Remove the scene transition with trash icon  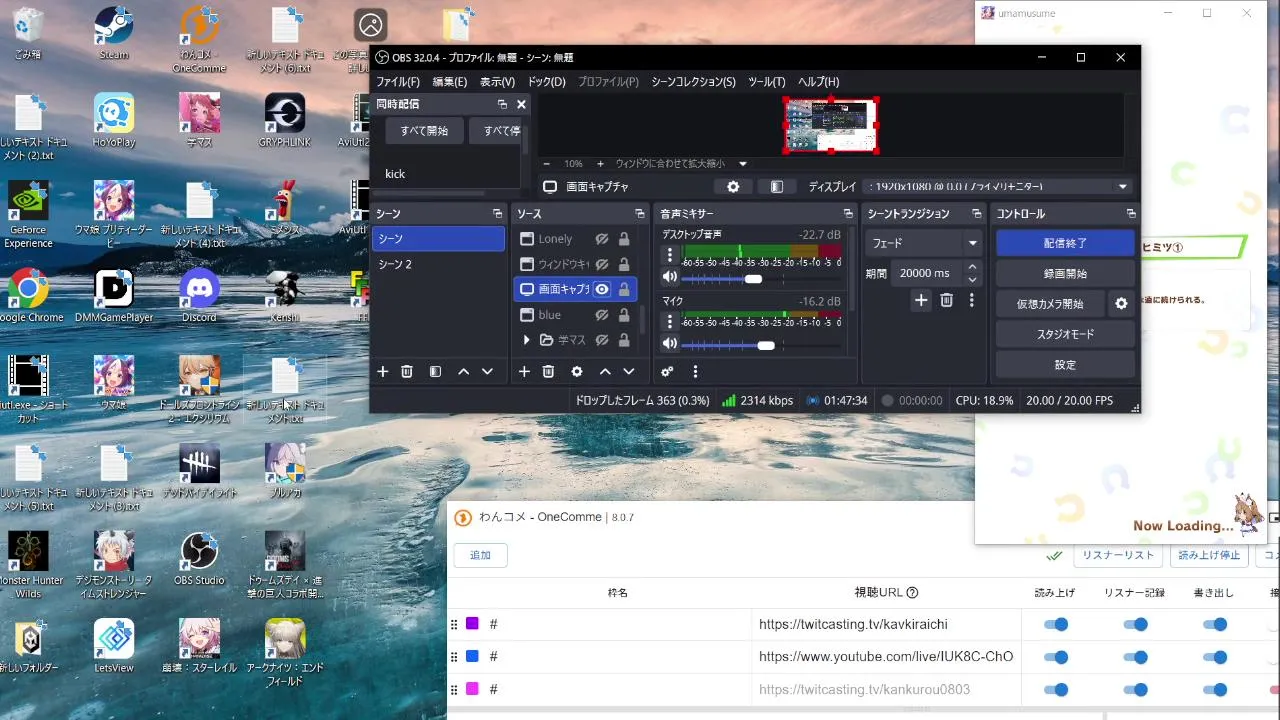click(x=946, y=300)
